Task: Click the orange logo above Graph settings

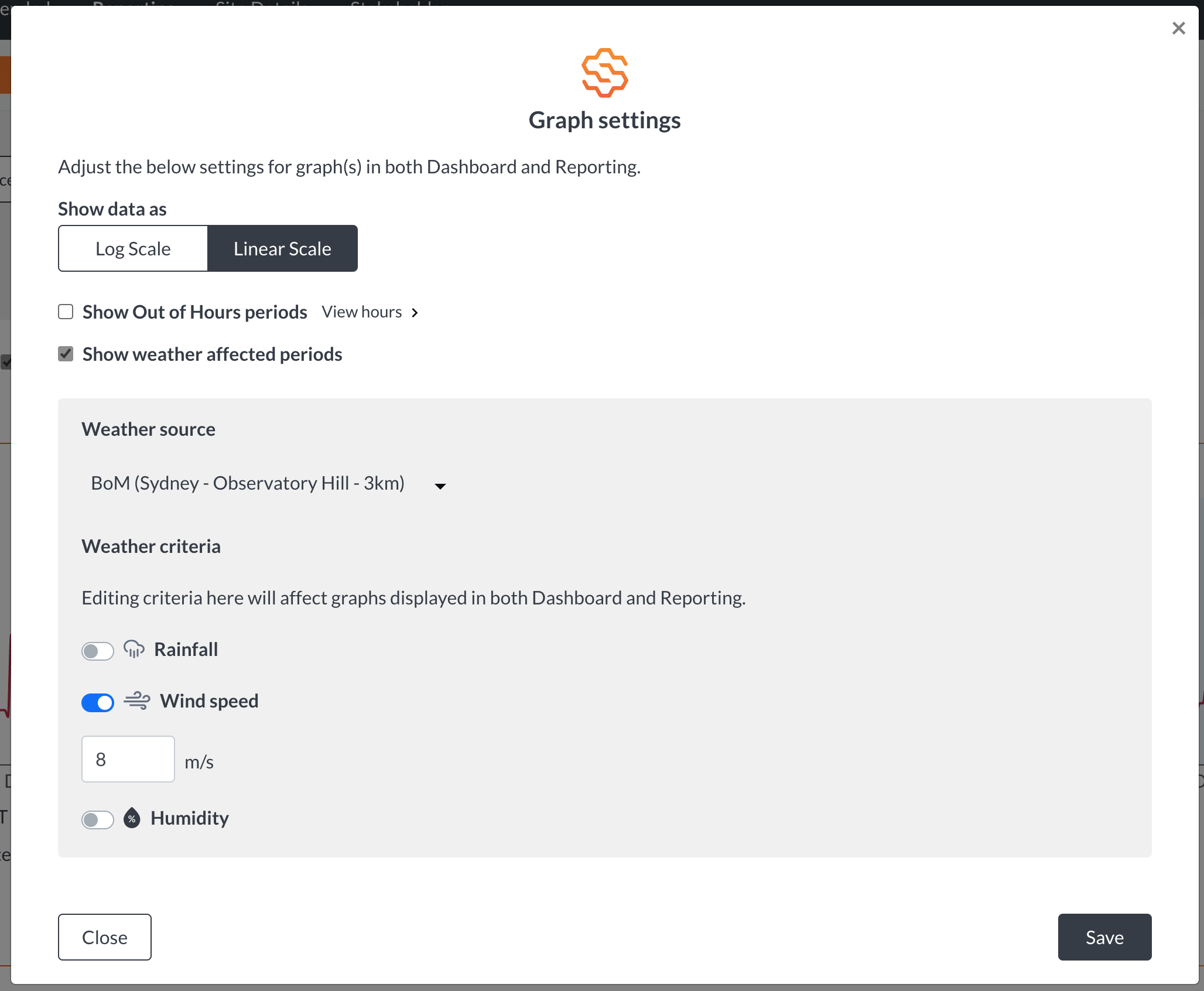Action: click(604, 73)
